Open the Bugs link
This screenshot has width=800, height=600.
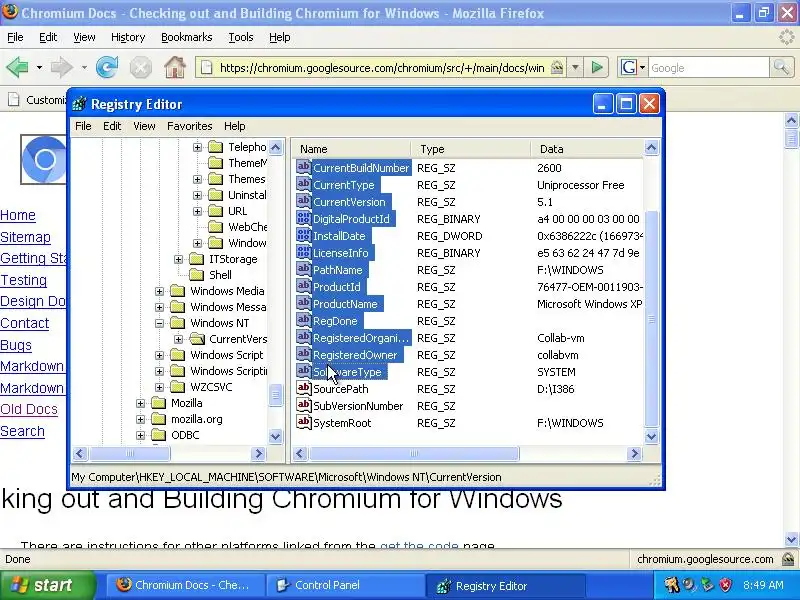[16, 345]
